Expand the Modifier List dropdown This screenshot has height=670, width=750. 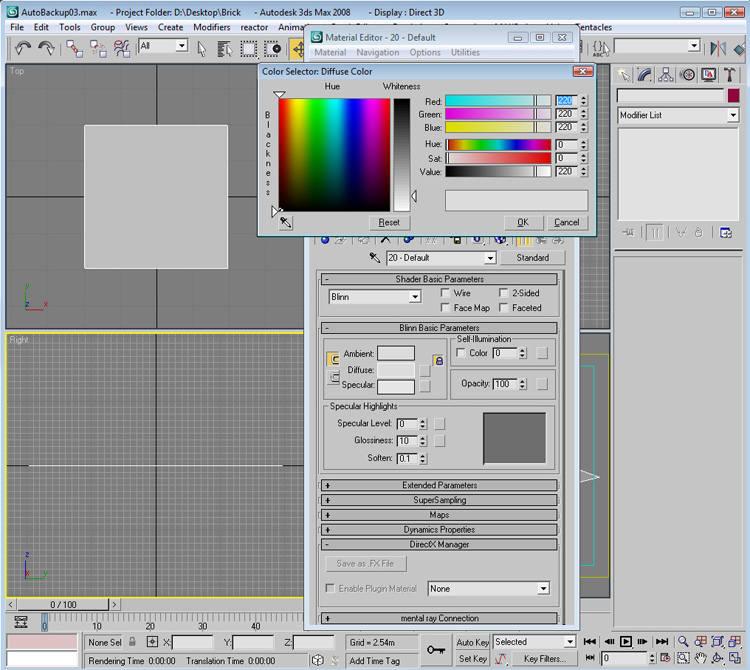732,116
